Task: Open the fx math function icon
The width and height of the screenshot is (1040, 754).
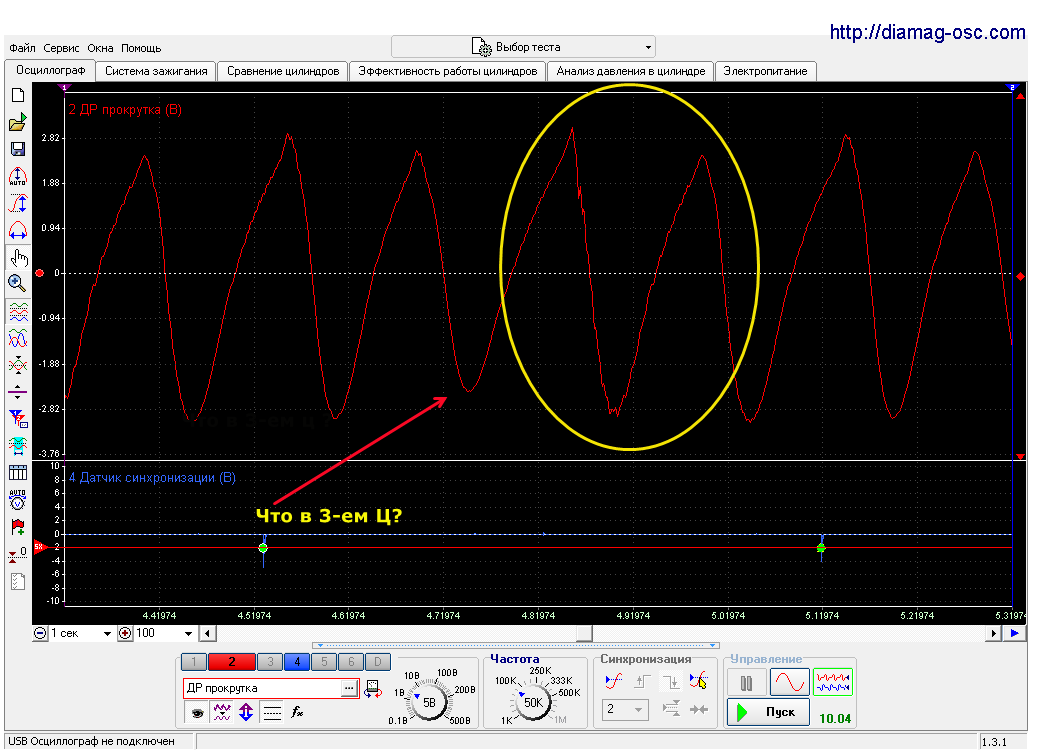Action: pyautogui.click(x=297, y=712)
